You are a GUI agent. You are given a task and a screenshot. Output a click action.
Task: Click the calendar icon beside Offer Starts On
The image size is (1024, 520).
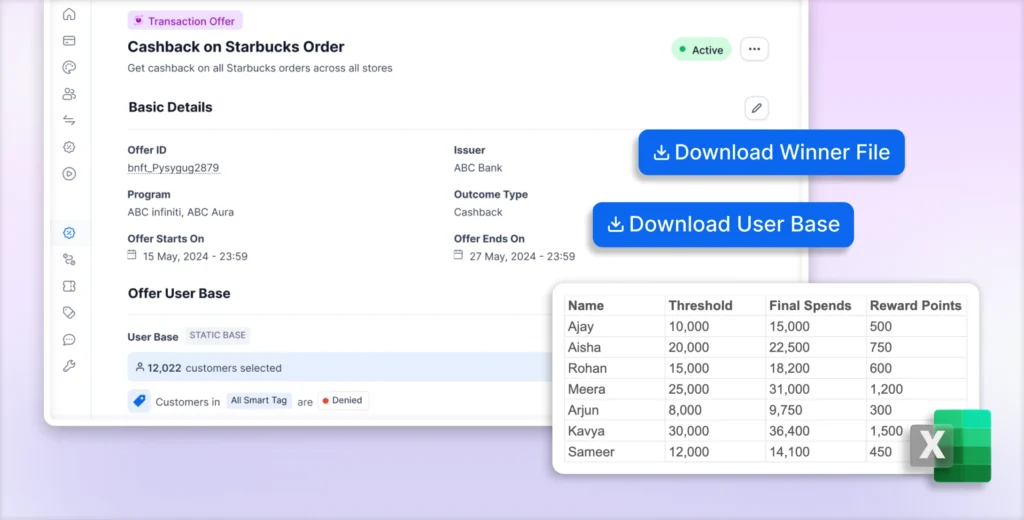point(132,255)
